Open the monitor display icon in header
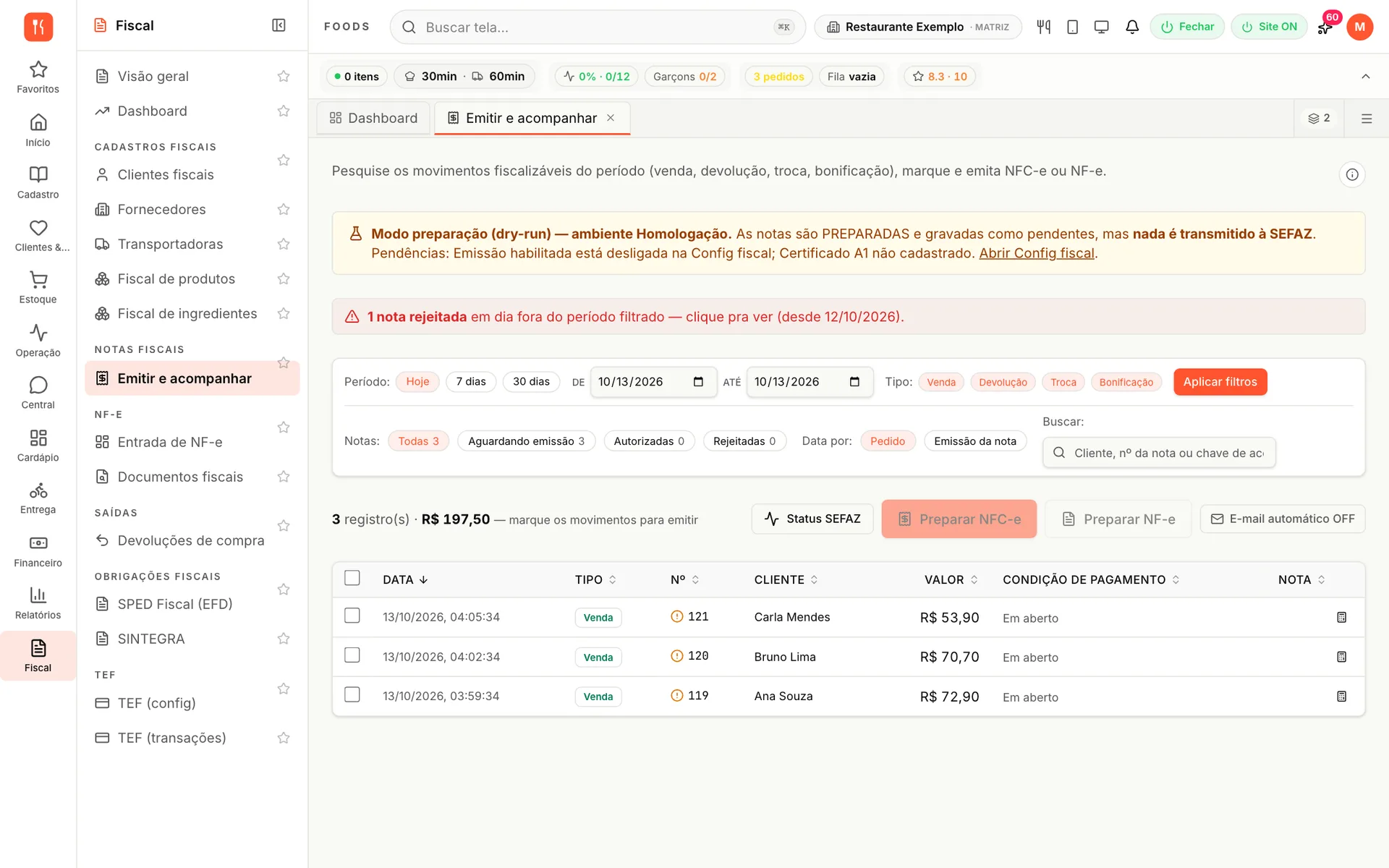This screenshot has height=868, width=1389. 1101,27
